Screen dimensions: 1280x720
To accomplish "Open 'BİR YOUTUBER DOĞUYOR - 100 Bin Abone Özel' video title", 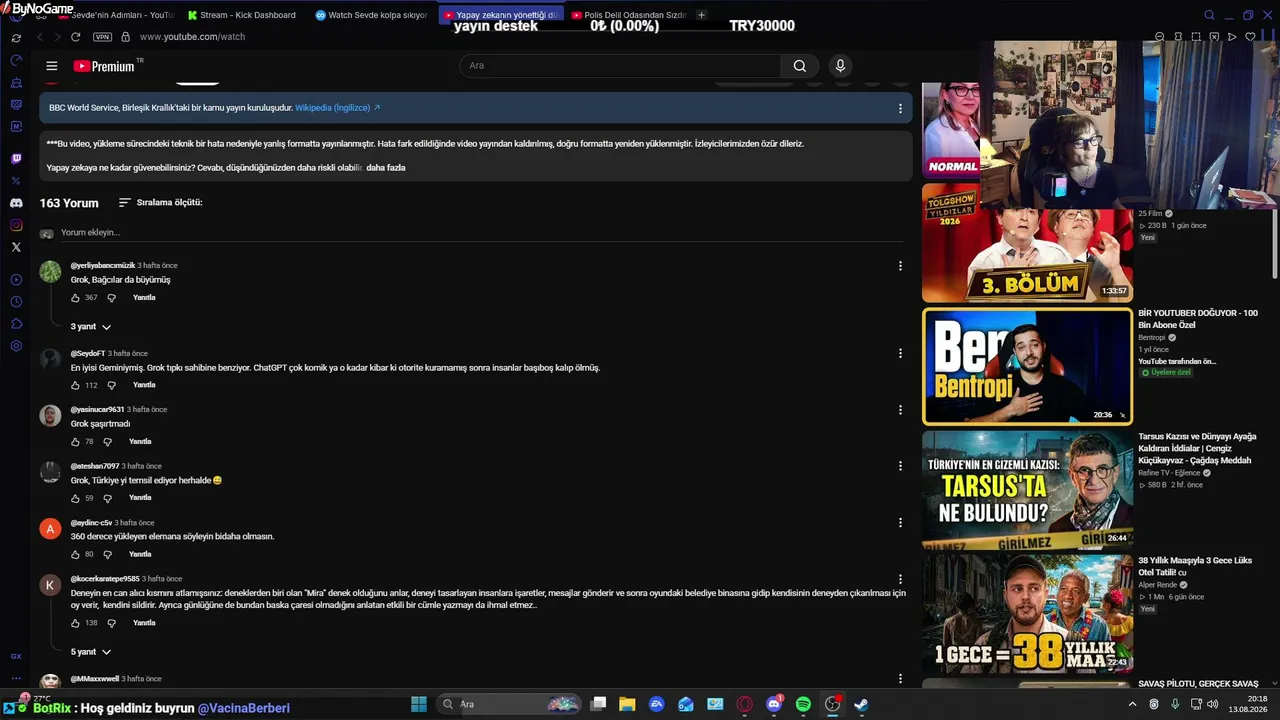I will (1198, 319).
